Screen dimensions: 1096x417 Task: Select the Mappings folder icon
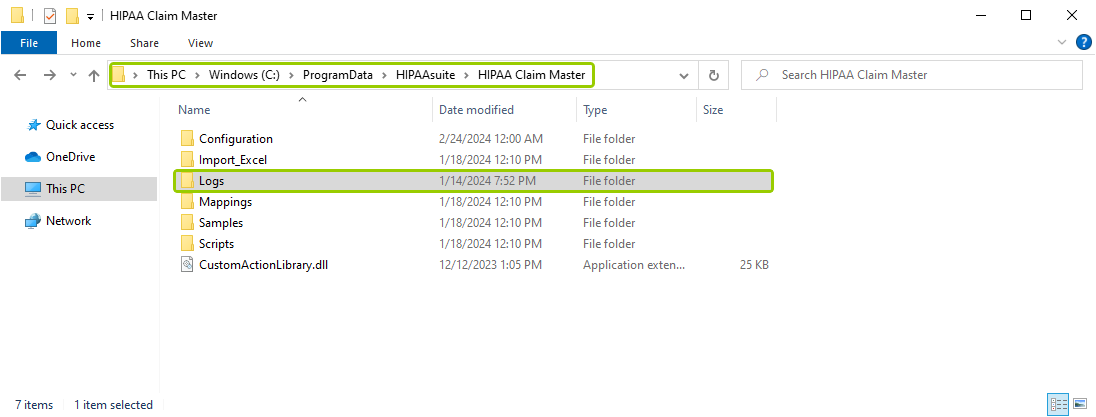point(187,201)
